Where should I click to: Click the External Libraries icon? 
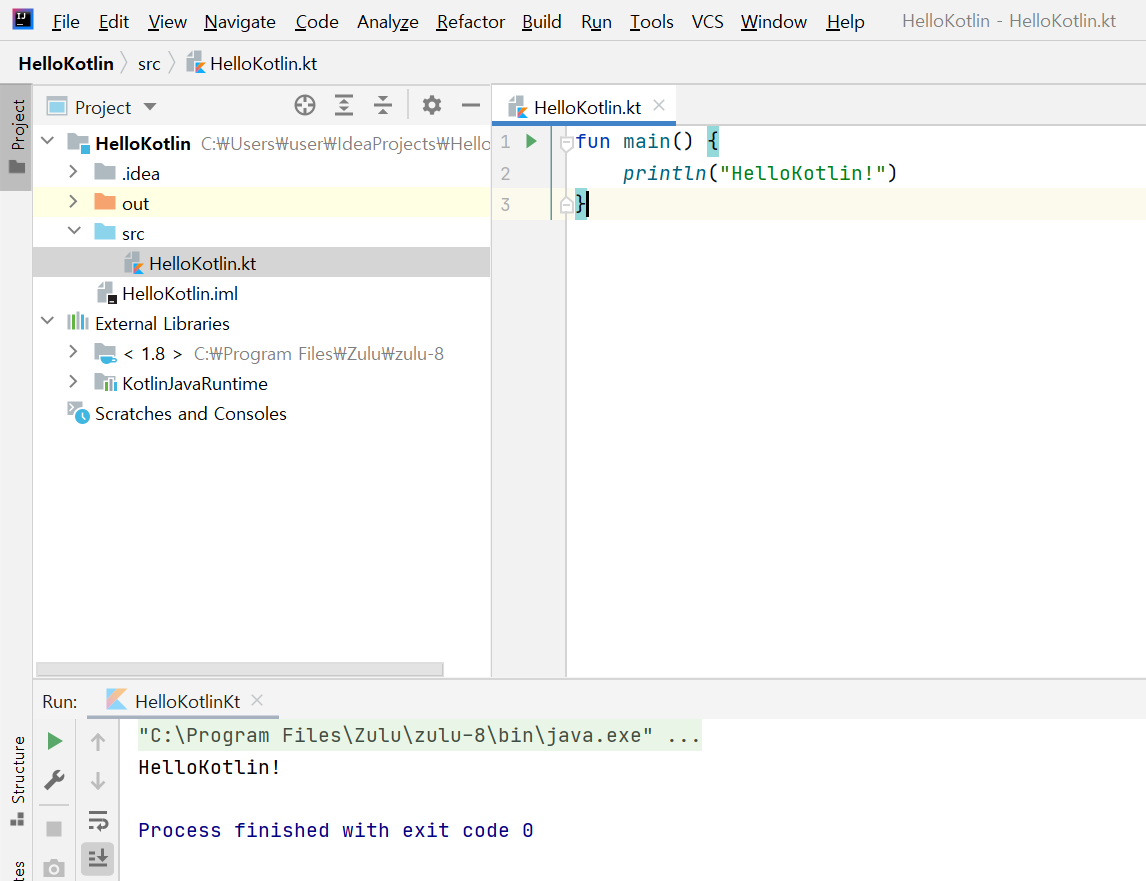click(x=77, y=321)
